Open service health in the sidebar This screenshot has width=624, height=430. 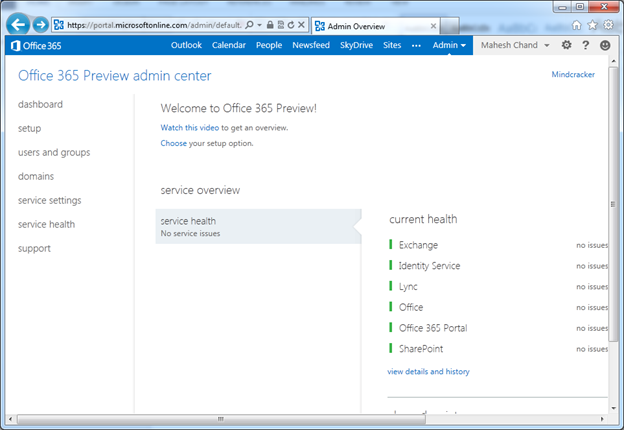tap(46, 224)
